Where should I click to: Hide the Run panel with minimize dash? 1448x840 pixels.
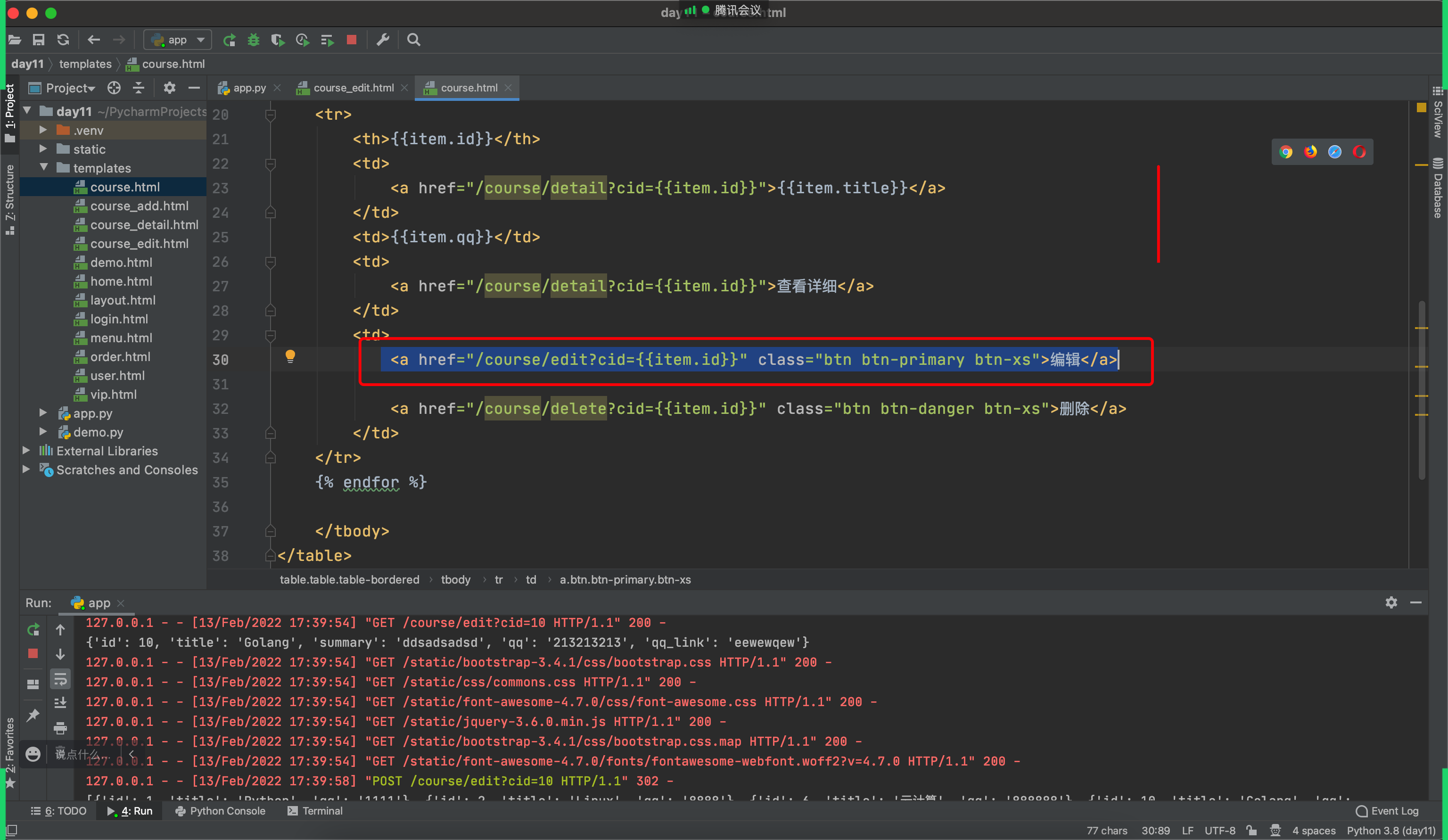click(x=1416, y=602)
